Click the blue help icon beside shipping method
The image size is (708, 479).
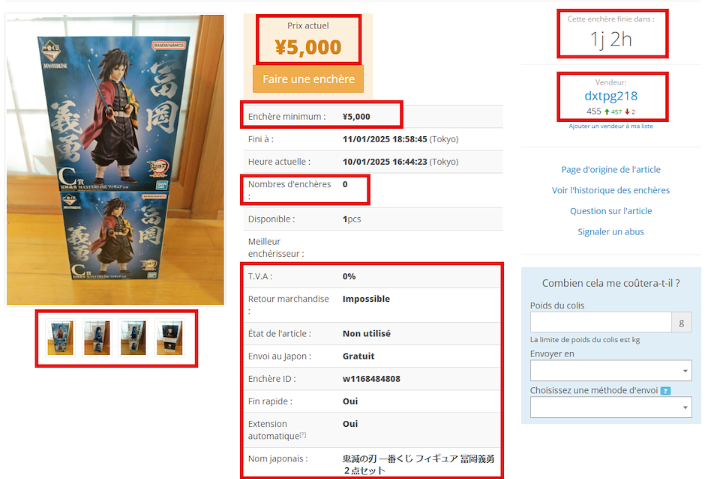665,391
